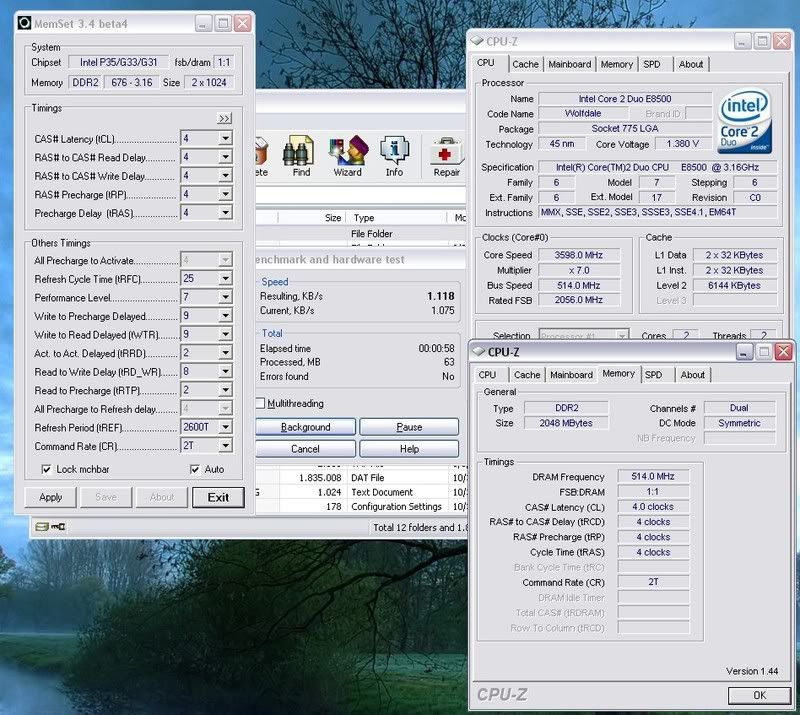Toggle the Lock mchbar checkbox
The image size is (800, 715).
[46, 470]
